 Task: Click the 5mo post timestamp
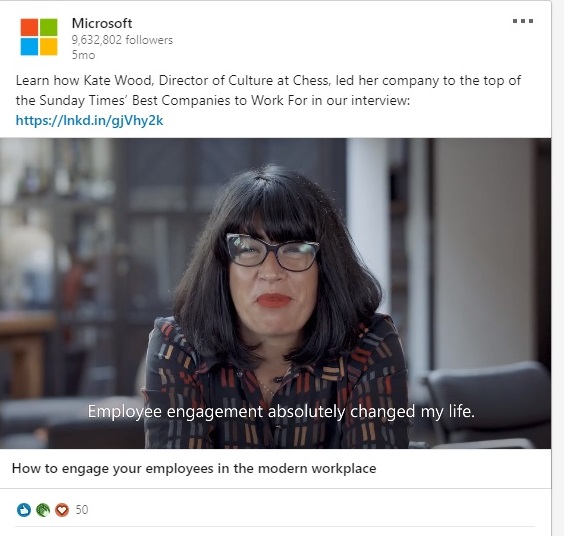83,55
